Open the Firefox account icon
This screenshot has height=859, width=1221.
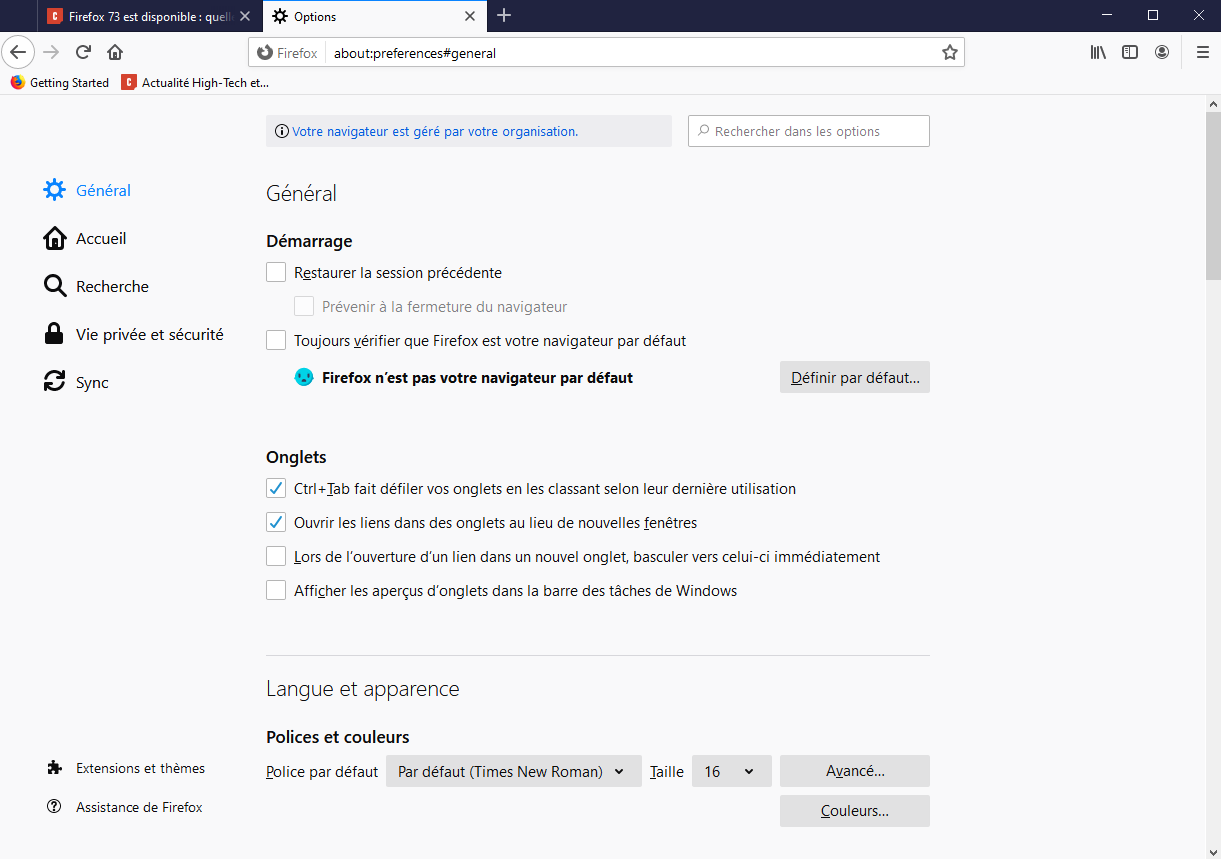1162,52
